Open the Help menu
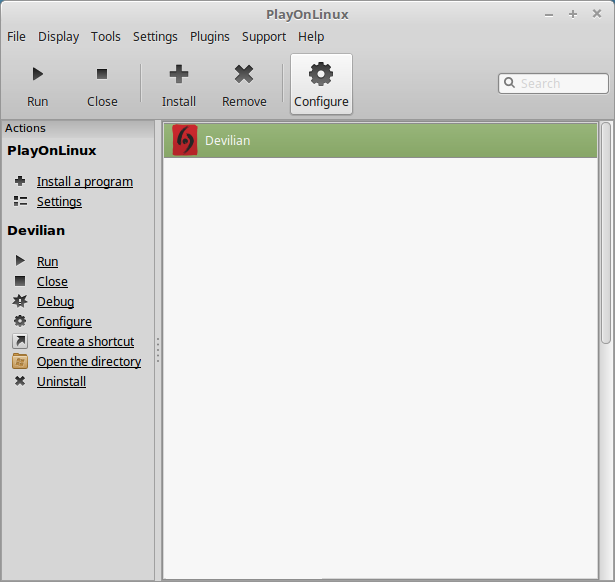Screen dimensions: 615x582 point(311,36)
